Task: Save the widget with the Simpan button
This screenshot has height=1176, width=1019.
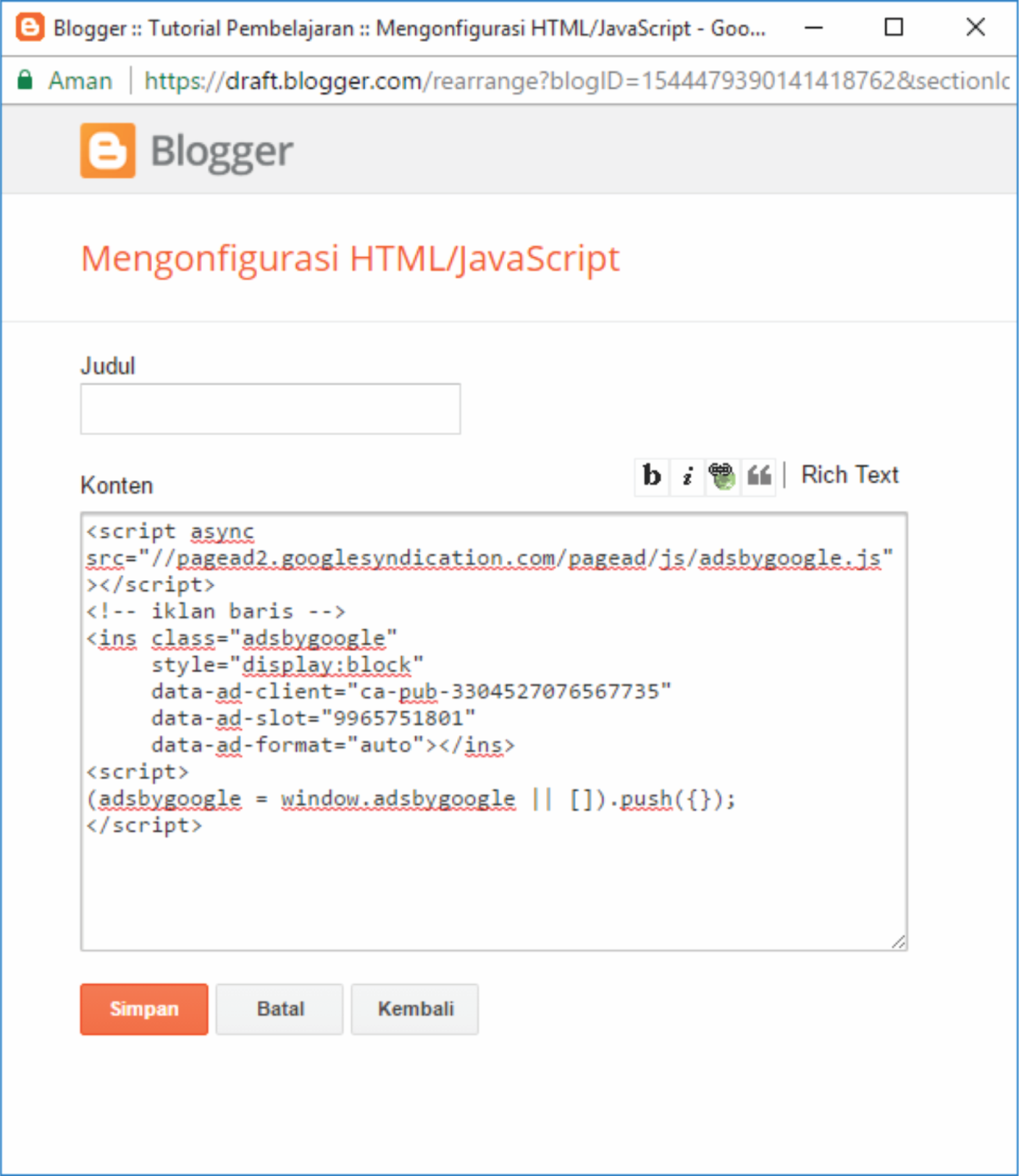Action: pyautogui.click(x=143, y=1009)
